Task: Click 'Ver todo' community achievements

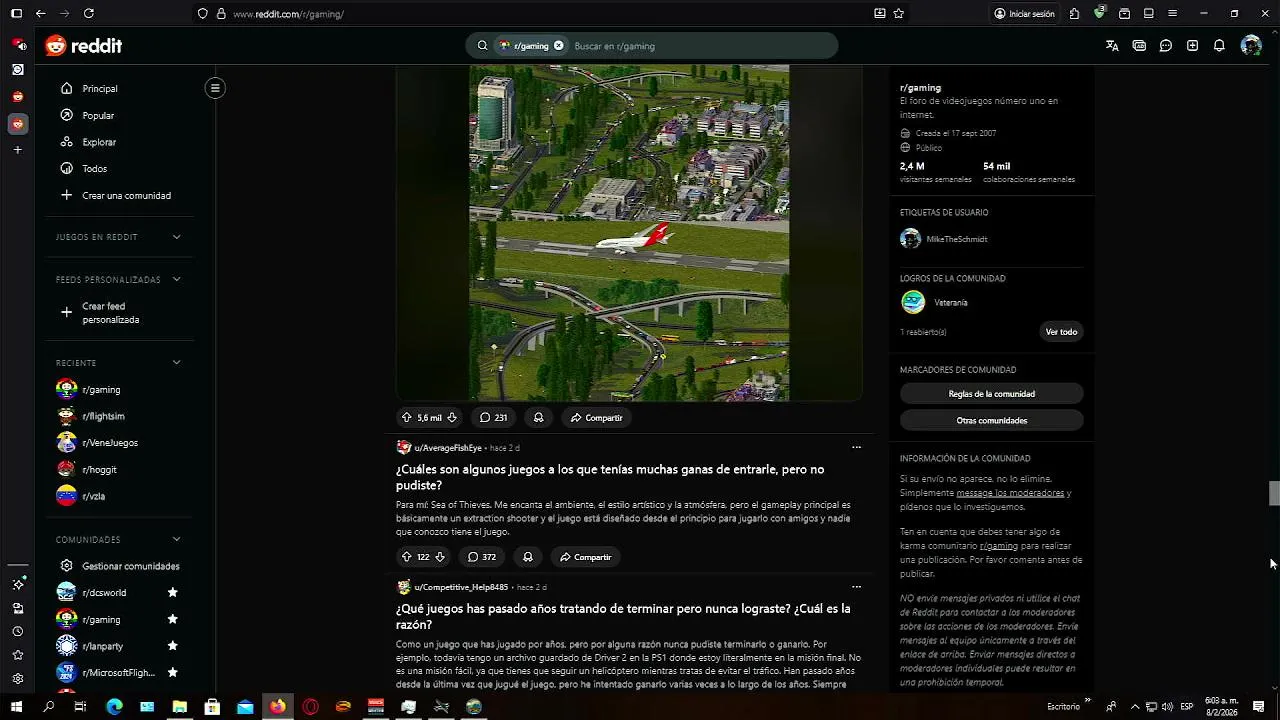Action: [1061, 332]
